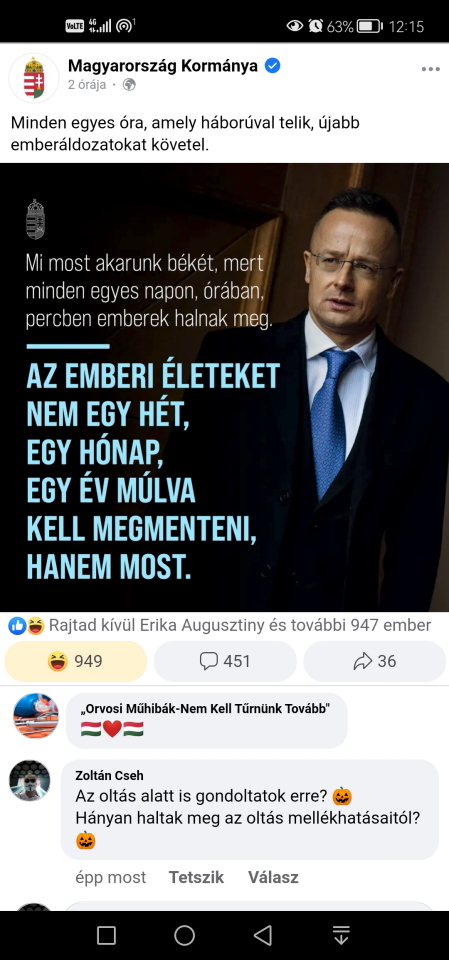This screenshot has height=960, width=449.
Task: Open the post image with Szijjártó quote
Action: (224, 387)
